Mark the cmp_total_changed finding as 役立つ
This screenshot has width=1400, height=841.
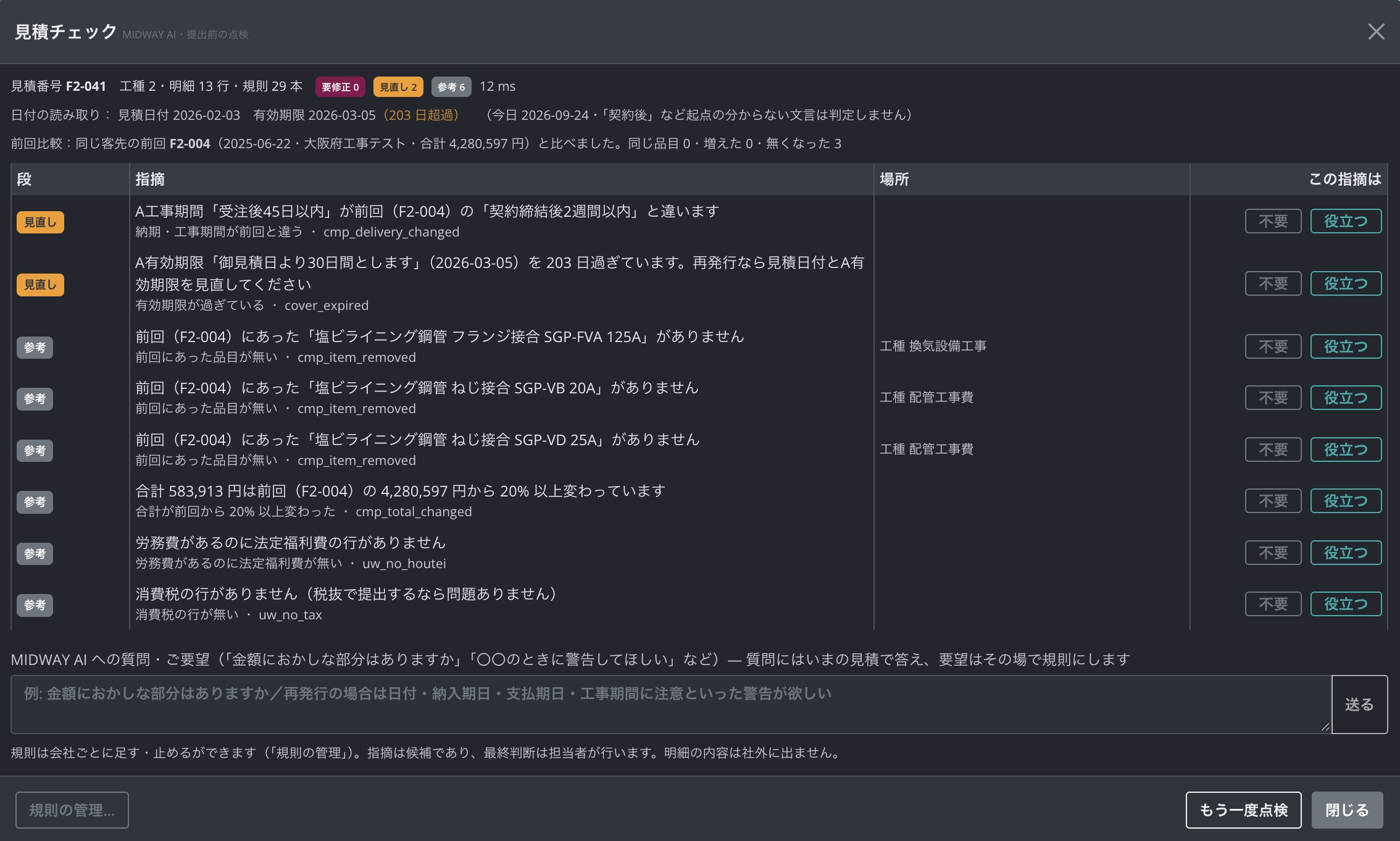(x=1346, y=501)
